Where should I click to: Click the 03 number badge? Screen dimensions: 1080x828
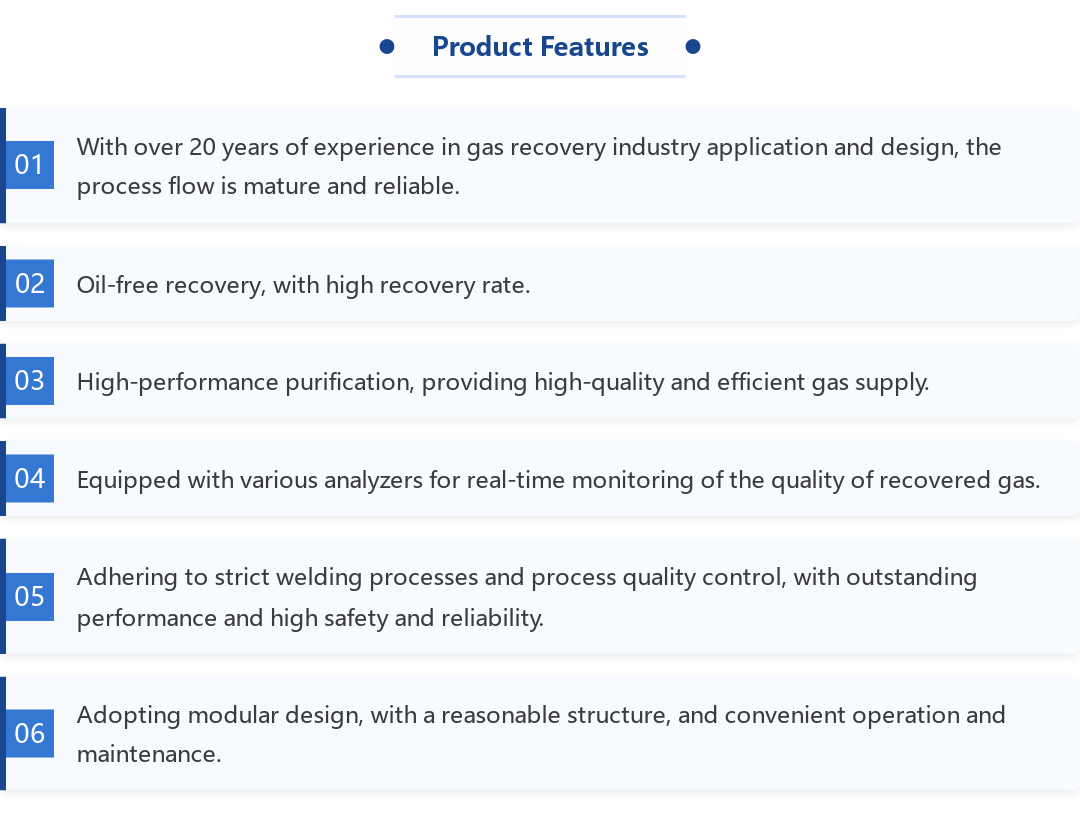point(30,380)
